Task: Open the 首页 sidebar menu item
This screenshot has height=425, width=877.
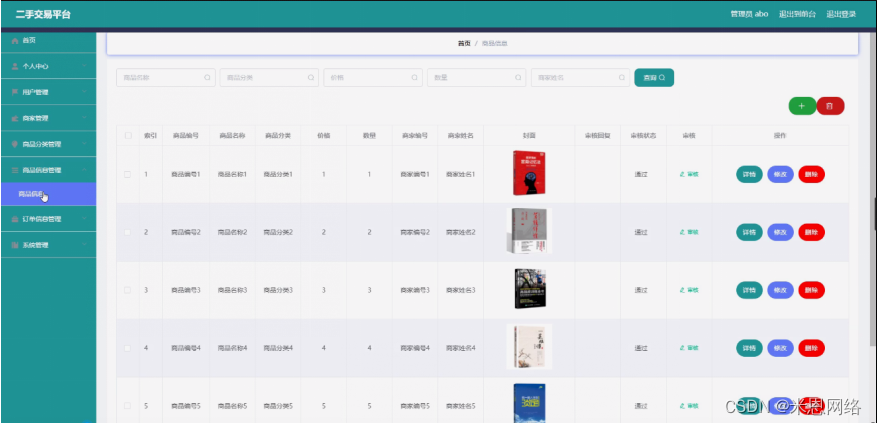Action: tap(48, 41)
